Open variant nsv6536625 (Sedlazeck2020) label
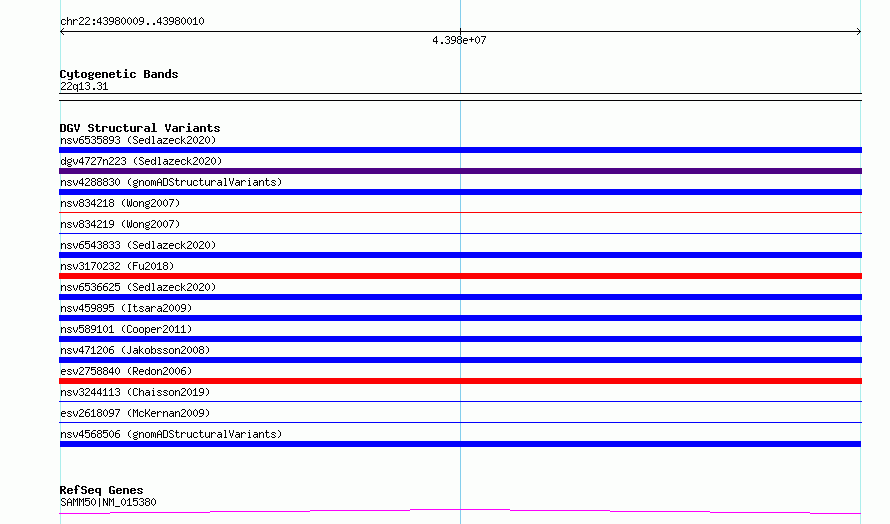 [138, 287]
